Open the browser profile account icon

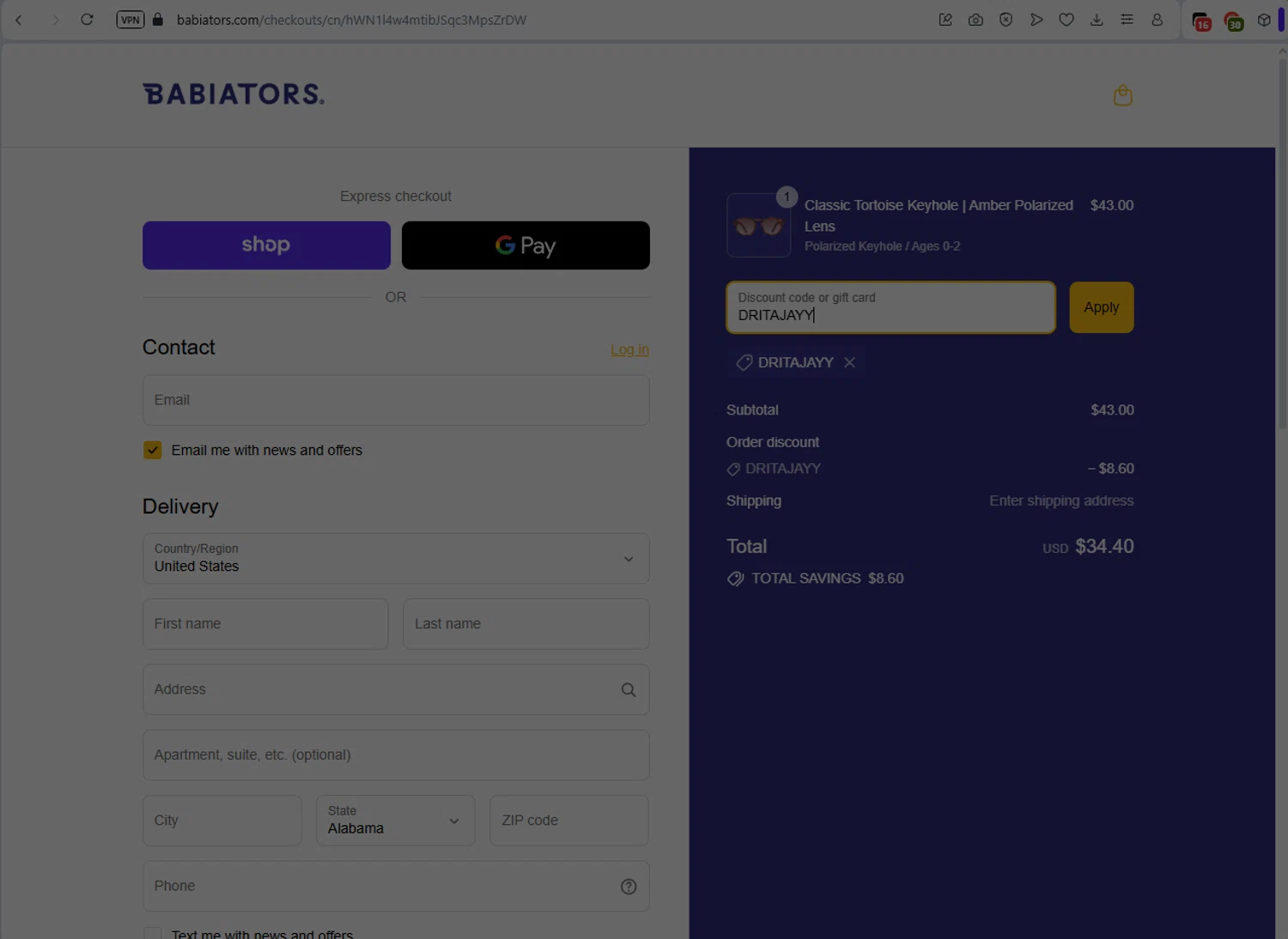tap(1157, 20)
